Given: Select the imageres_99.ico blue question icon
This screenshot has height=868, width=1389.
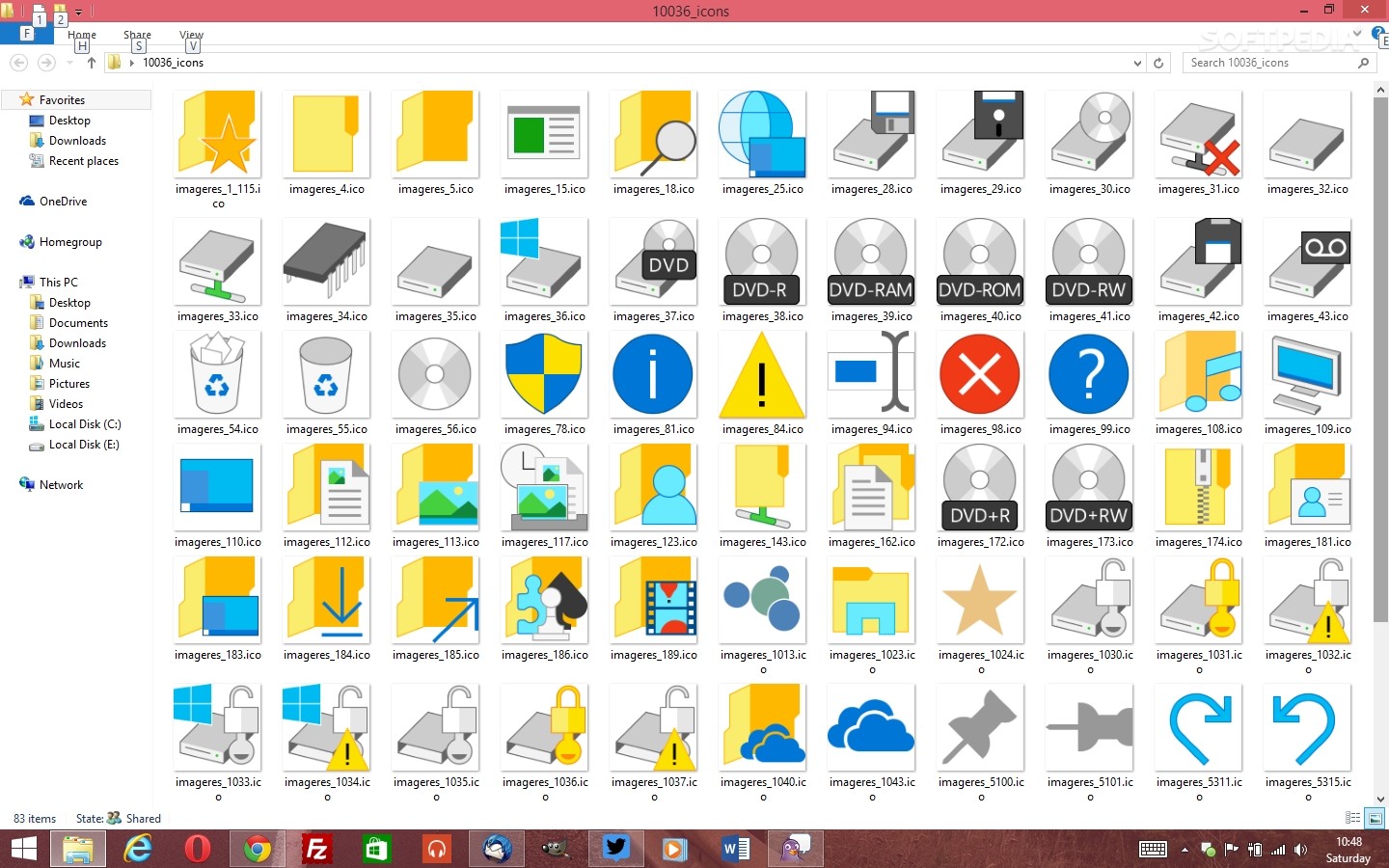Looking at the screenshot, I should (x=1089, y=374).
